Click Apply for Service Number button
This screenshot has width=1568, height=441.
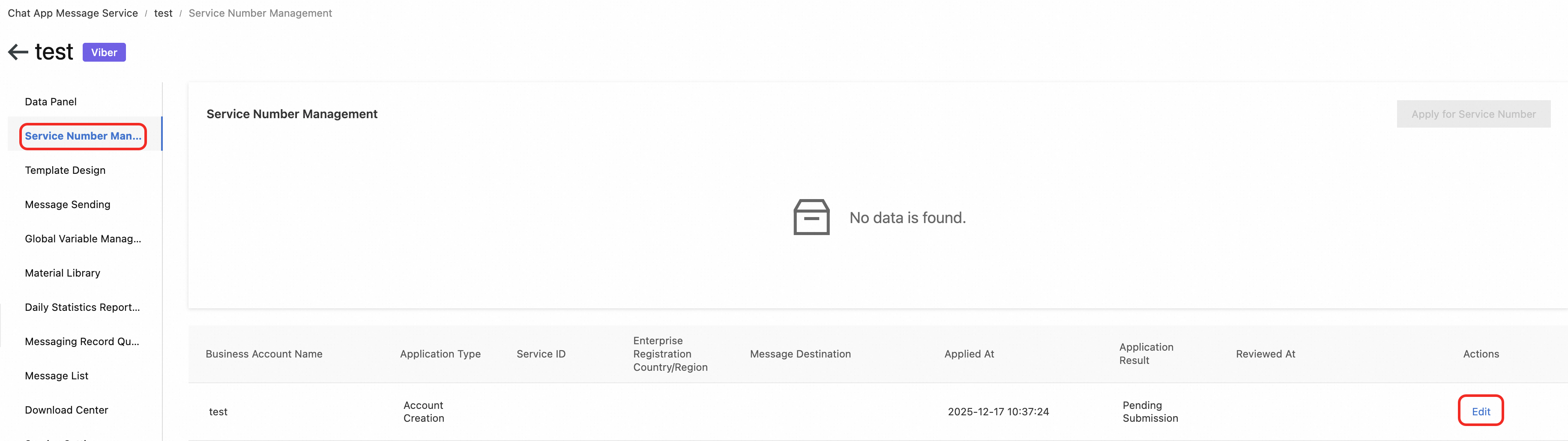(1473, 114)
